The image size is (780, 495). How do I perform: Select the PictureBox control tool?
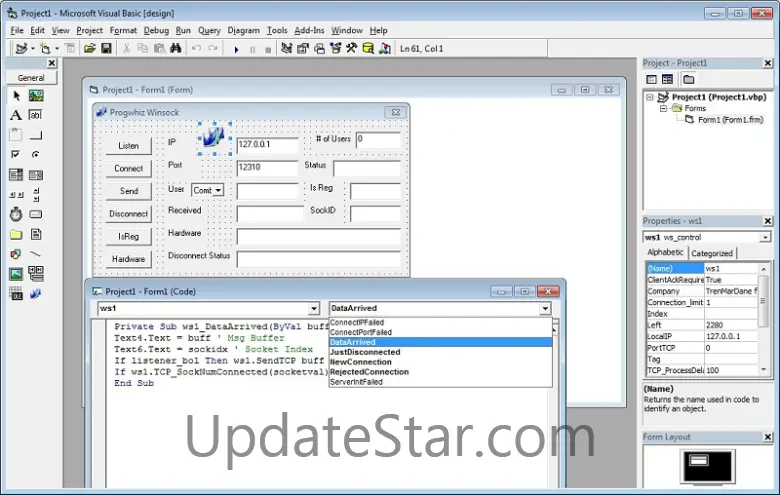pyautogui.click(x=36, y=96)
